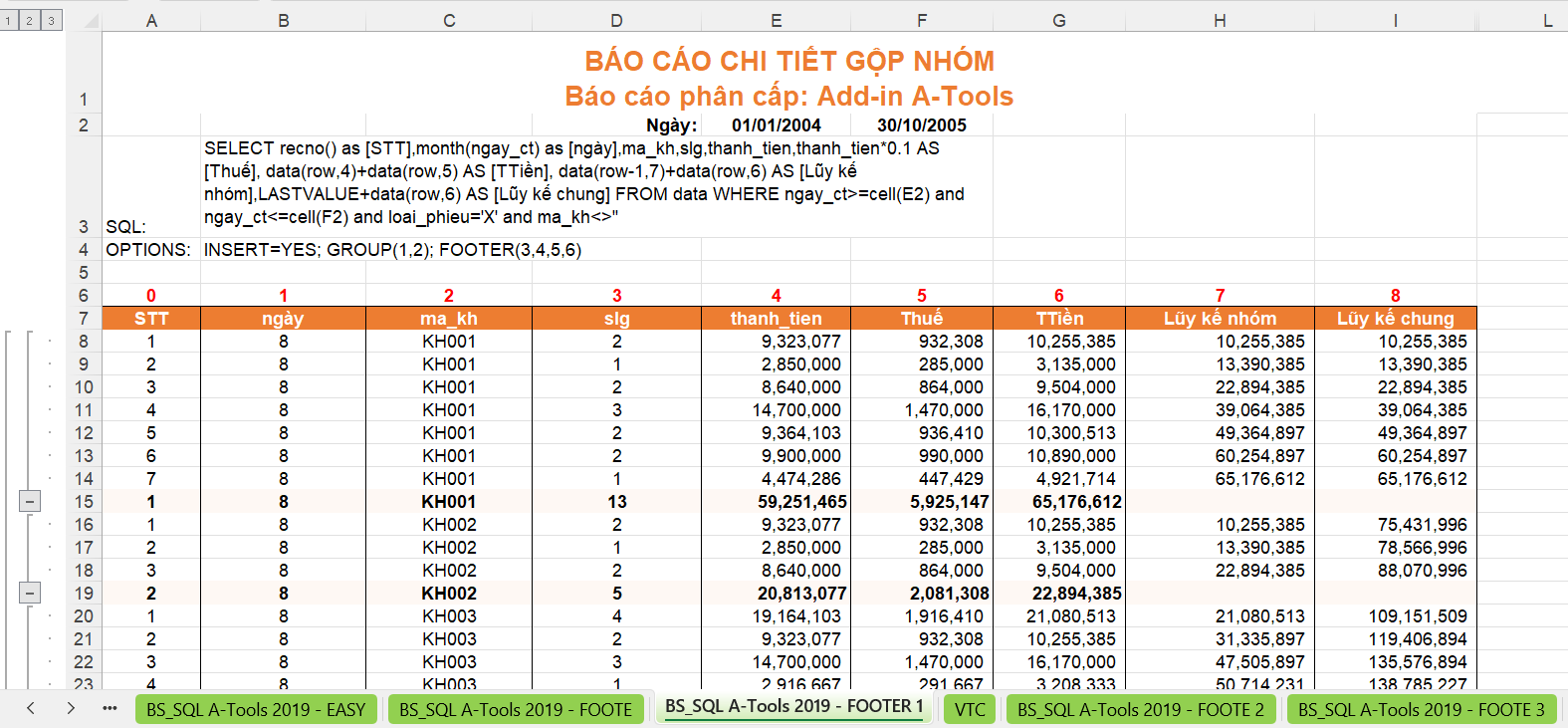Select the FOOTER 1 sheet tab

tap(793, 707)
